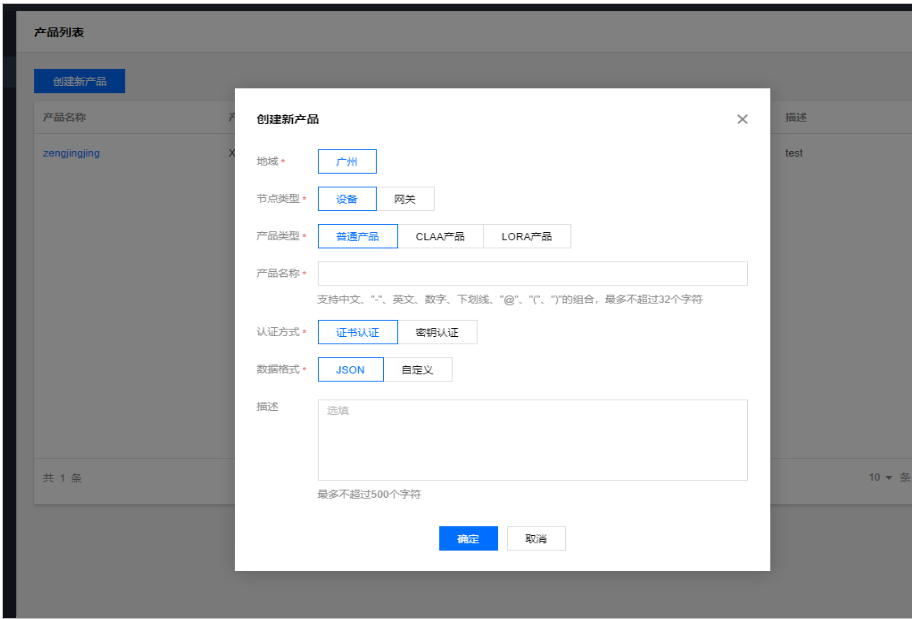Click the 产品名称 text input field
912x619 pixels.
point(532,274)
